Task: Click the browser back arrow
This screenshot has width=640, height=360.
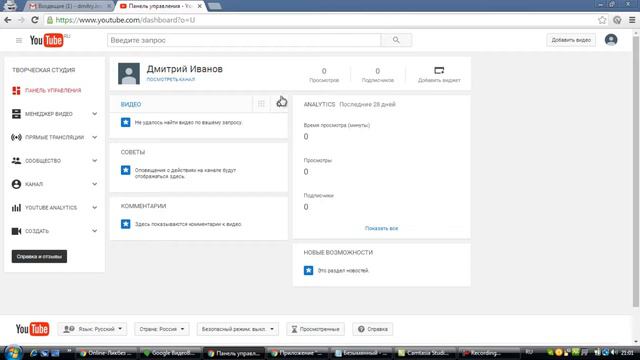Action: tap(8, 20)
